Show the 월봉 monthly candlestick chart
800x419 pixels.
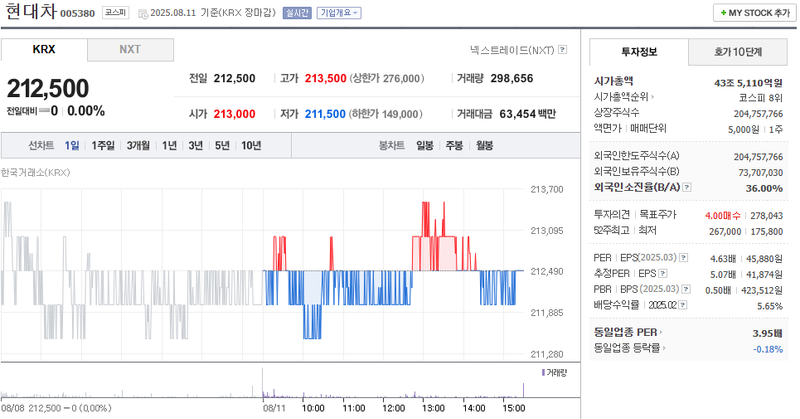(485, 145)
